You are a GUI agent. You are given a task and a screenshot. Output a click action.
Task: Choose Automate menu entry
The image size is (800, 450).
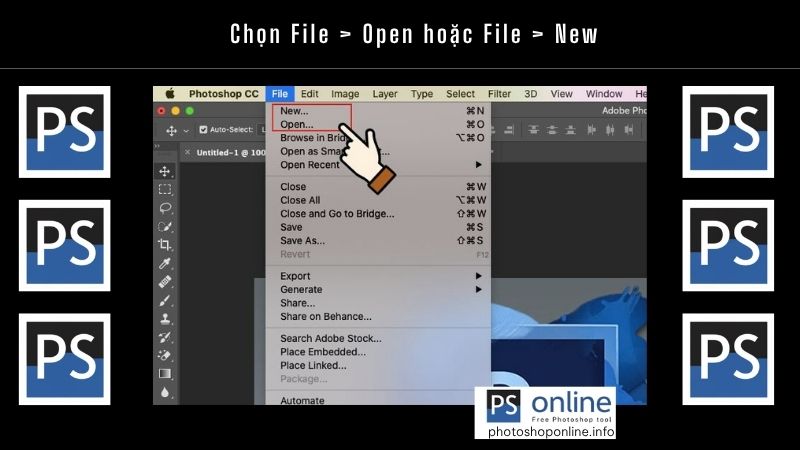378,401
